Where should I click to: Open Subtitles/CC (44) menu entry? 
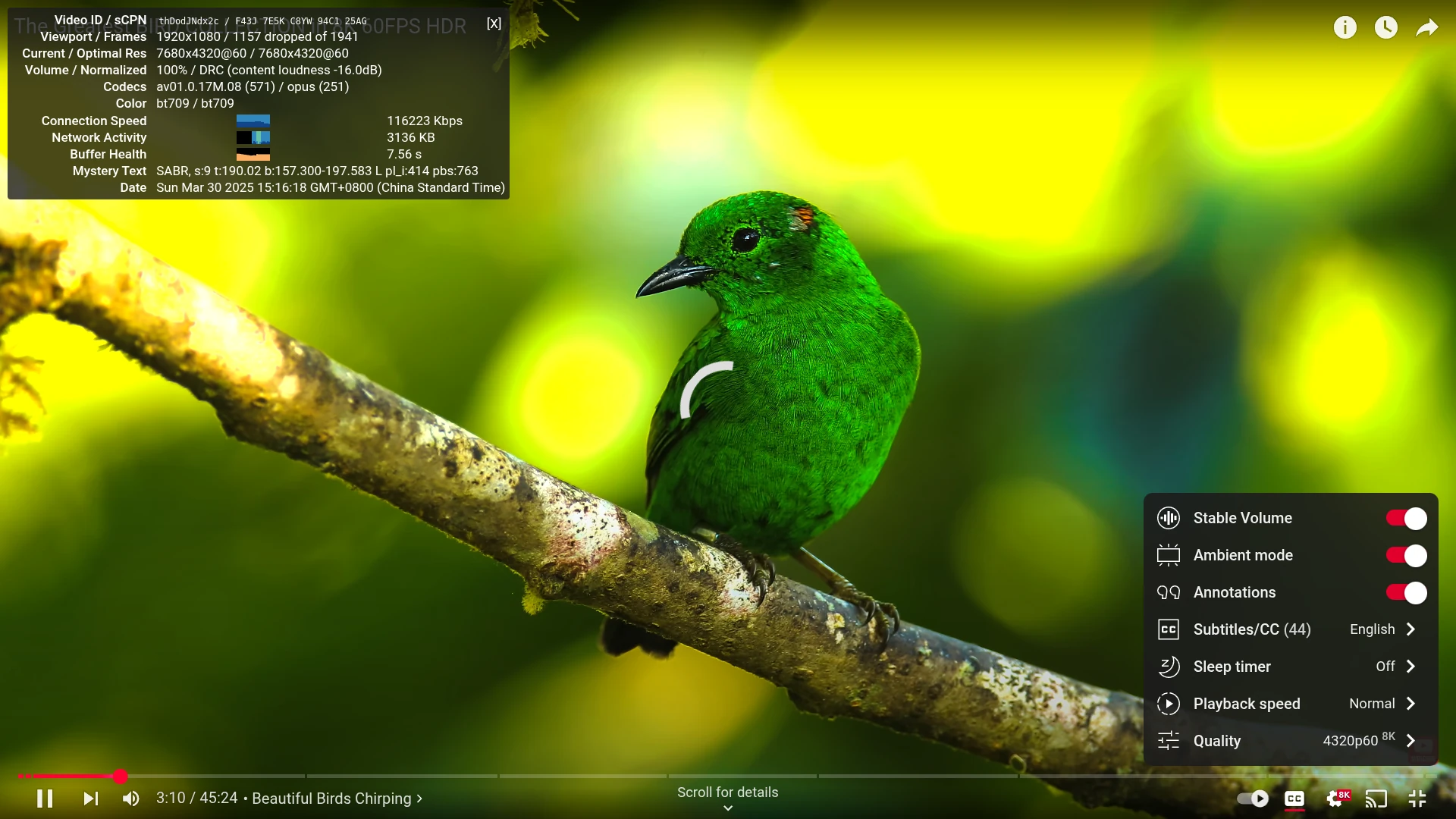coord(1291,629)
